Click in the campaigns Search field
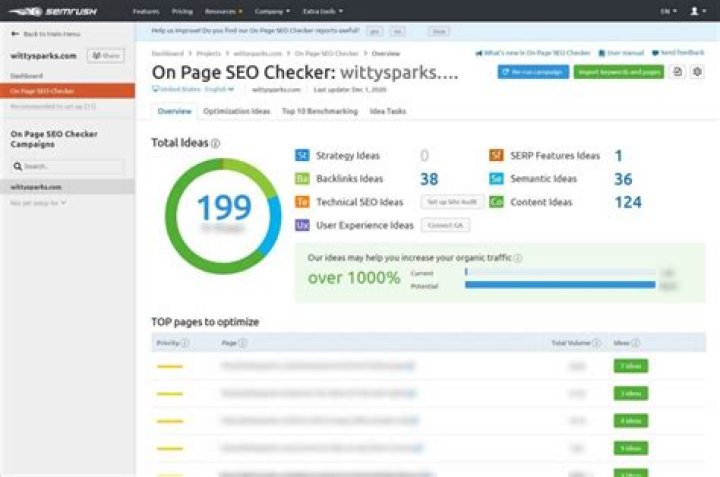Viewport: 720px width, 477px height. pos(68,166)
